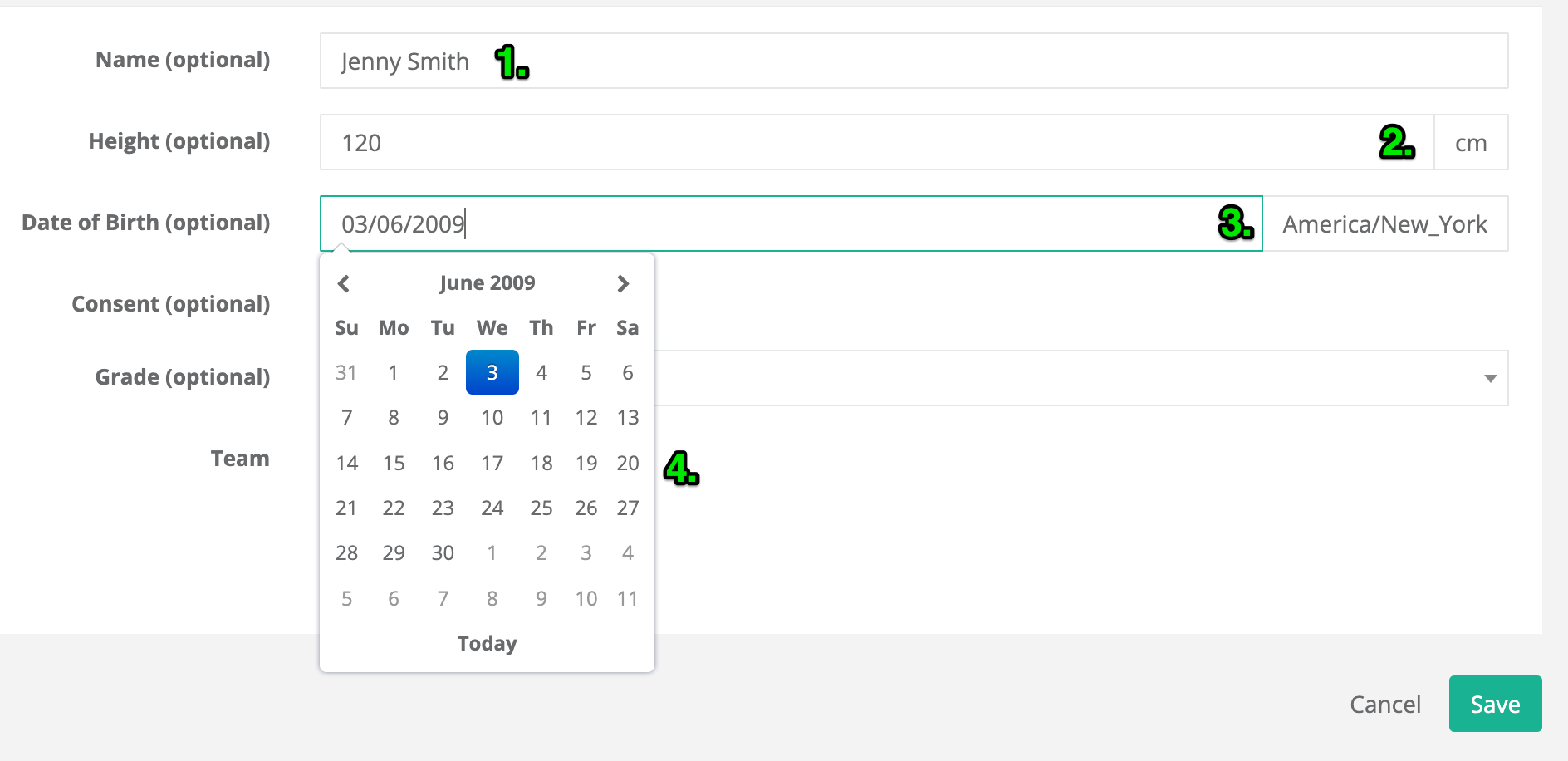The height and width of the screenshot is (761, 1568).
Task: Choose June 8 in the calendar
Action: (x=394, y=417)
